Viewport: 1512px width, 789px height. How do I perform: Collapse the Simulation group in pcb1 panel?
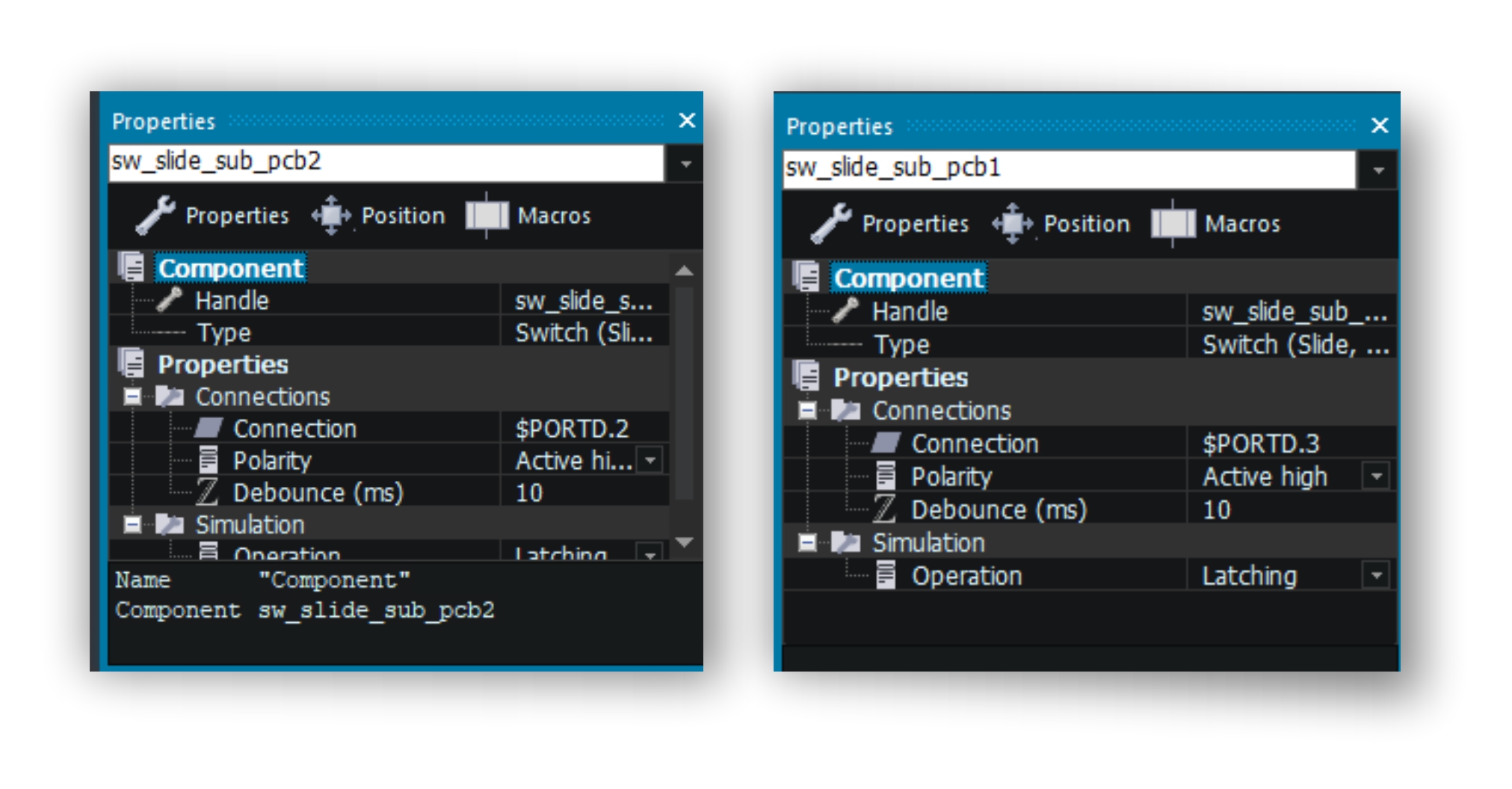[x=807, y=542]
